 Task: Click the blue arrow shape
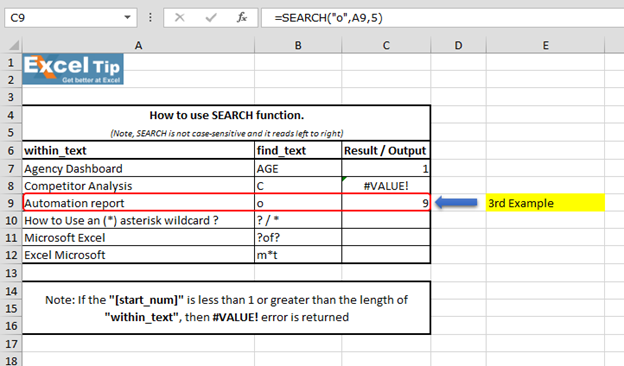click(x=456, y=202)
